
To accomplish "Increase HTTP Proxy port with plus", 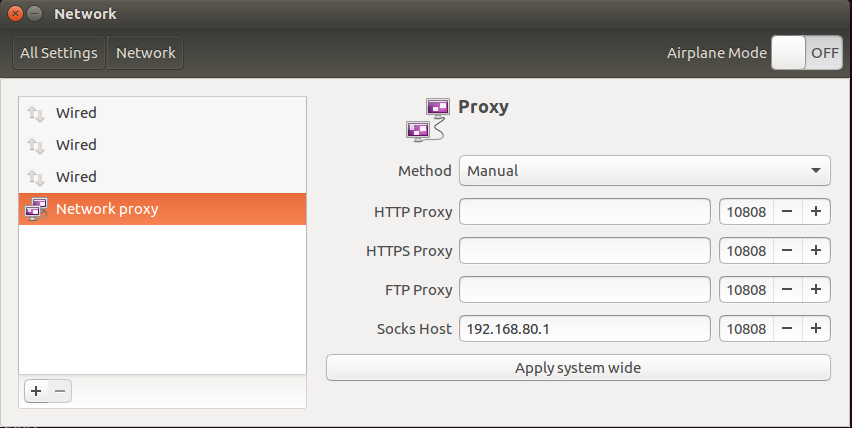I will click(816, 211).
